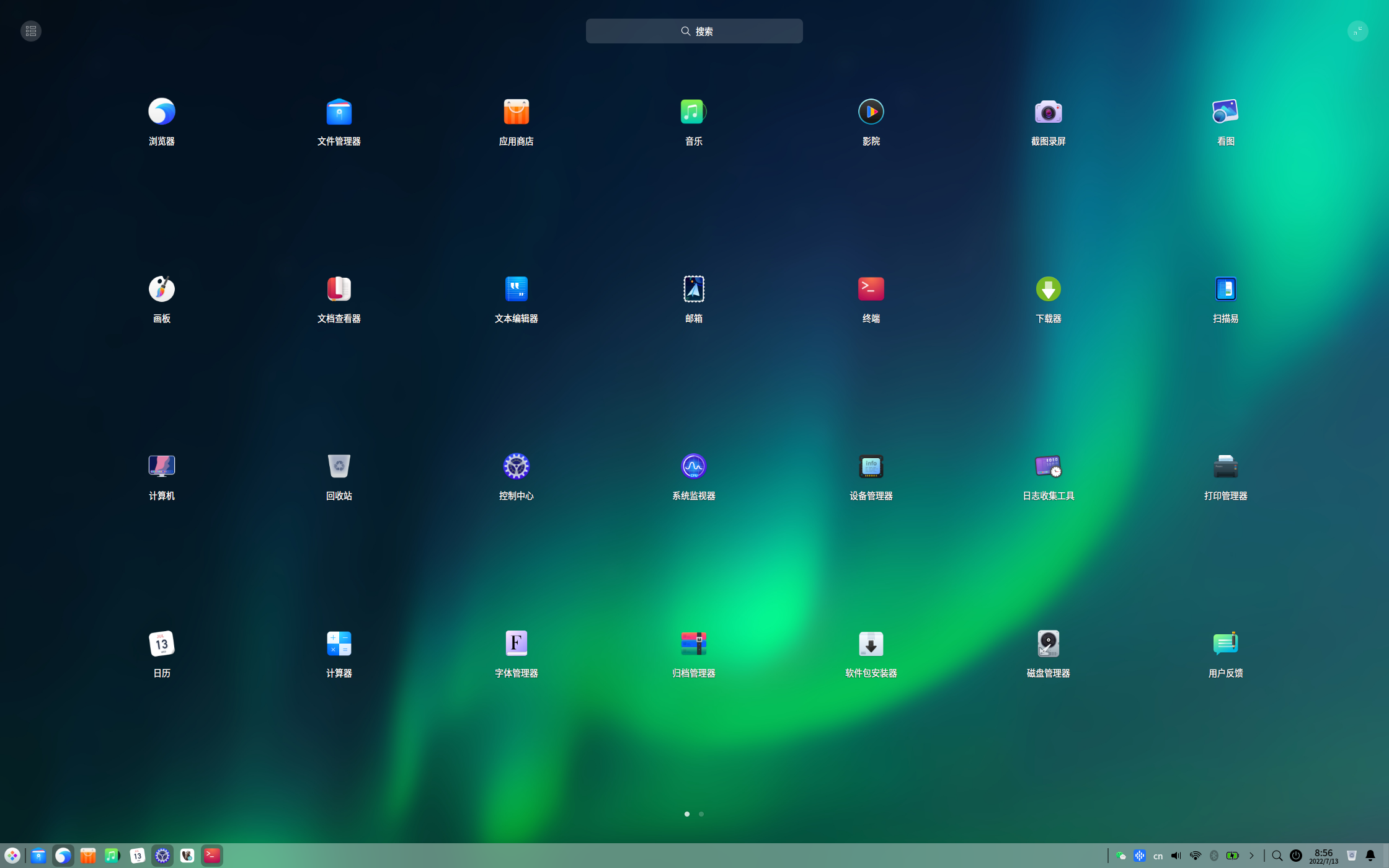Open the 浏览器 browser app
This screenshot has width=1389, height=868.
[x=161, y=112]
